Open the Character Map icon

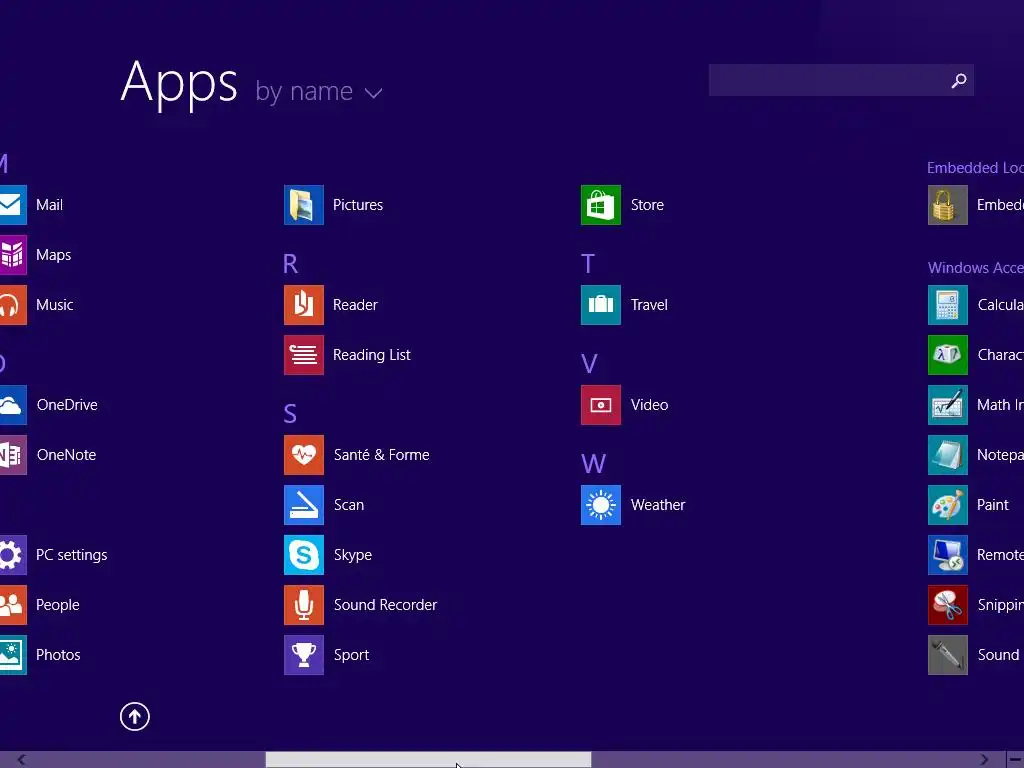tap(948, 355)
